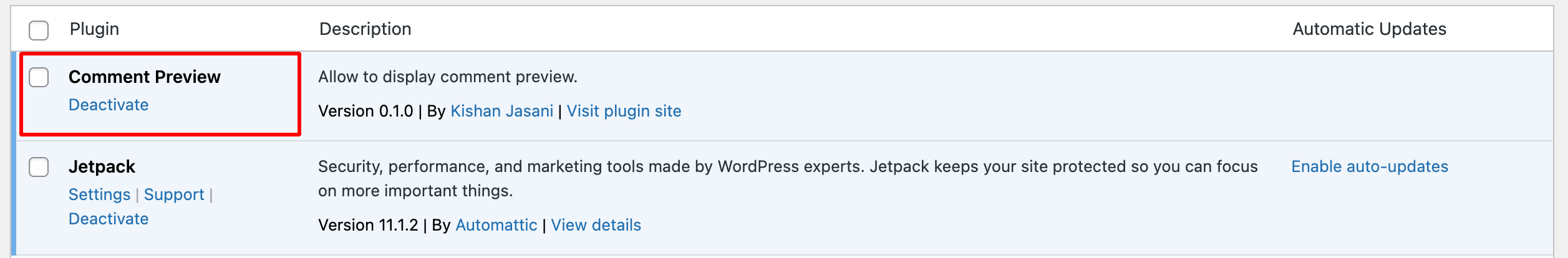This screenshot has width=1568, height=258.
Task: Deactivate the Jetpack plugin
Action: click(109, 219)
